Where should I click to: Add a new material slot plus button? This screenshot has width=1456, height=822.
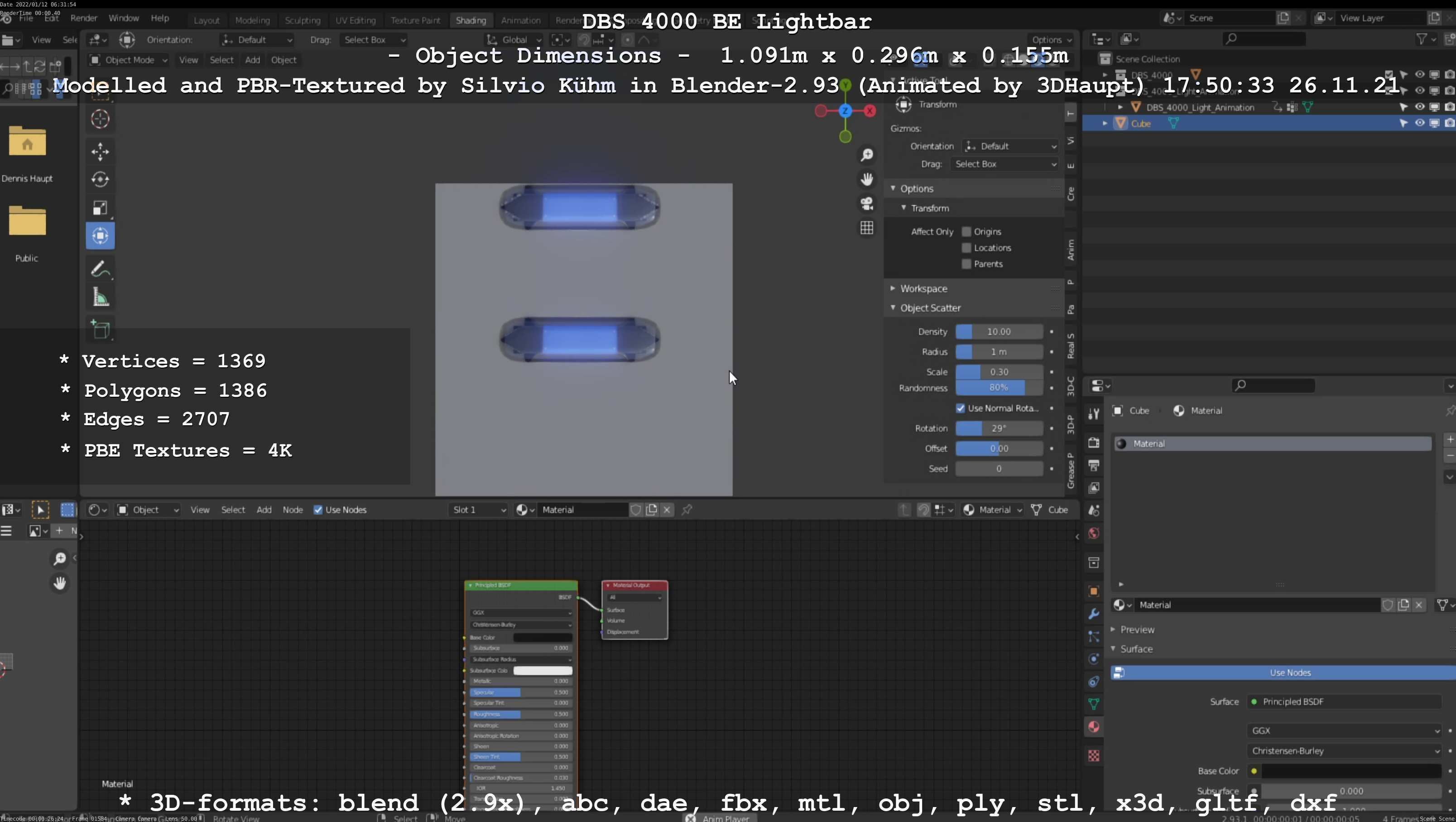click(1450, 439)
